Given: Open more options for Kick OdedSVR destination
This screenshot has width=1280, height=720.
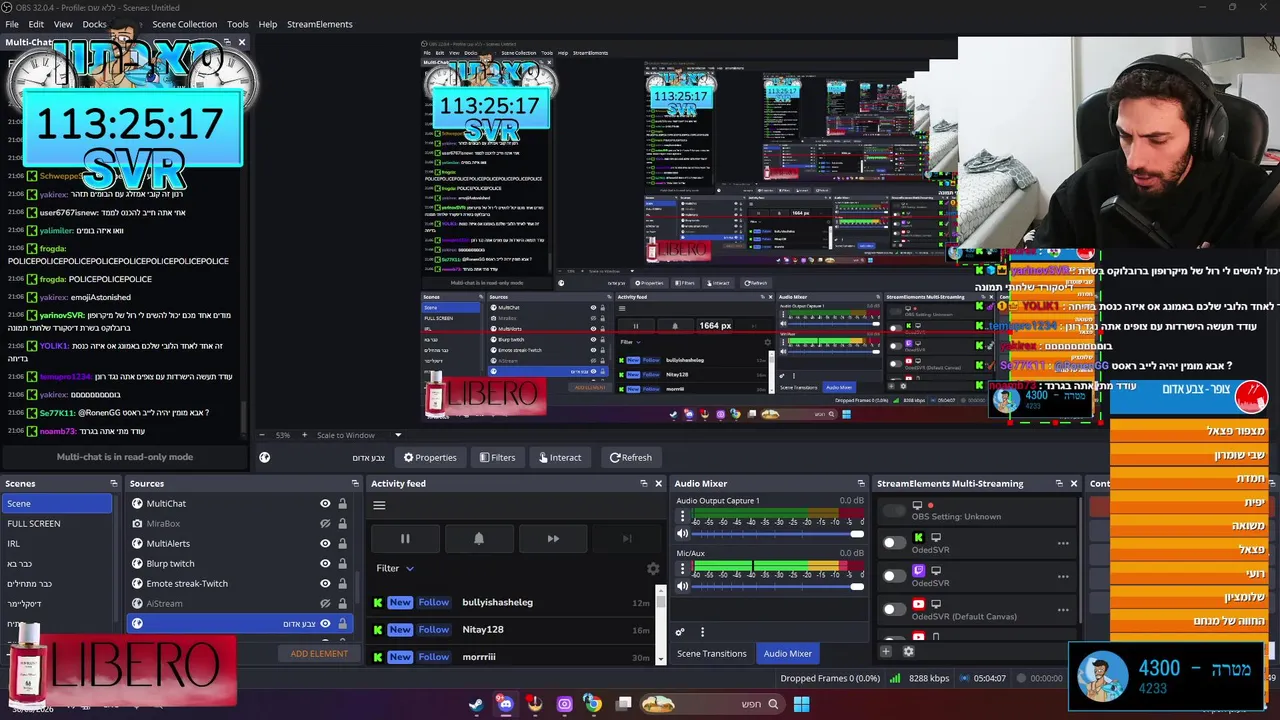Looking at the screenshot, I should click(x=1063, y=543).
